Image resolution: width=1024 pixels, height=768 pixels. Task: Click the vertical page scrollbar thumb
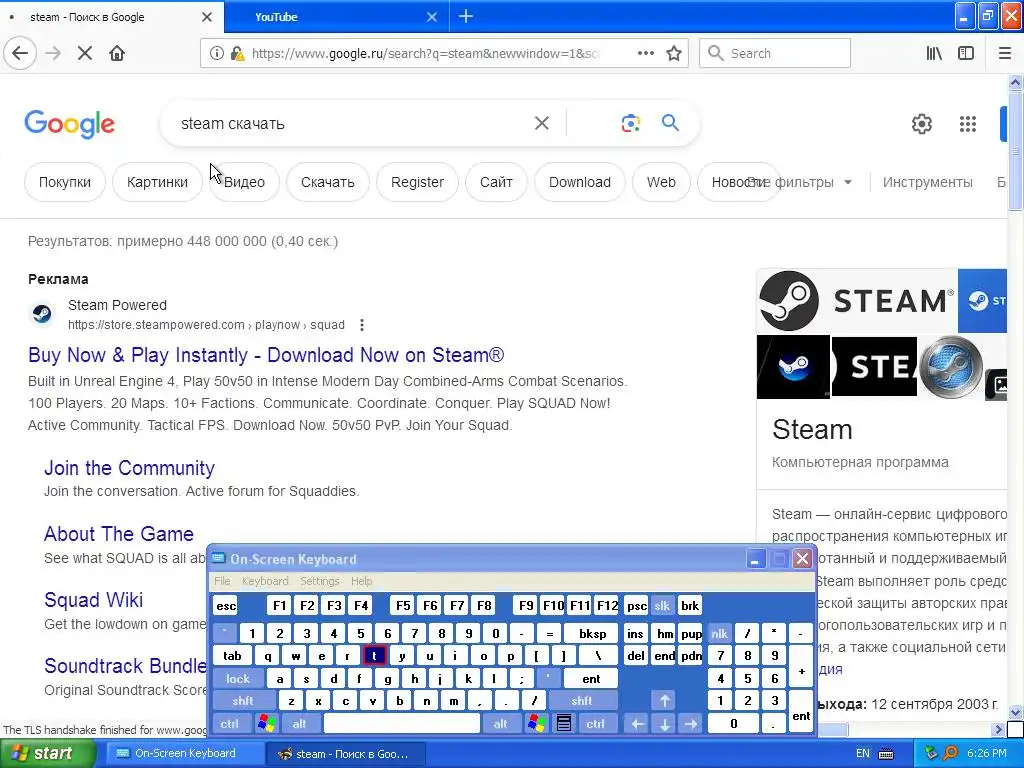pos(1015,150)
